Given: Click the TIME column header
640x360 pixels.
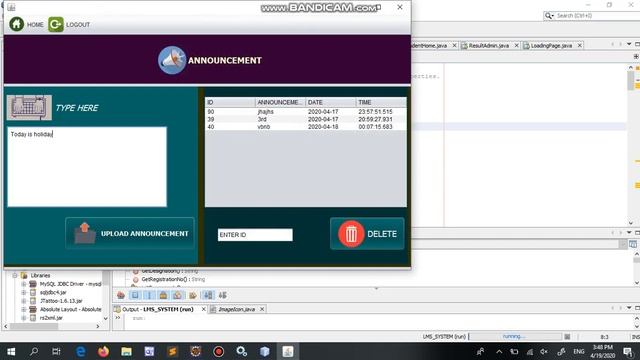Looking at the screenshot, I should 381,102.
